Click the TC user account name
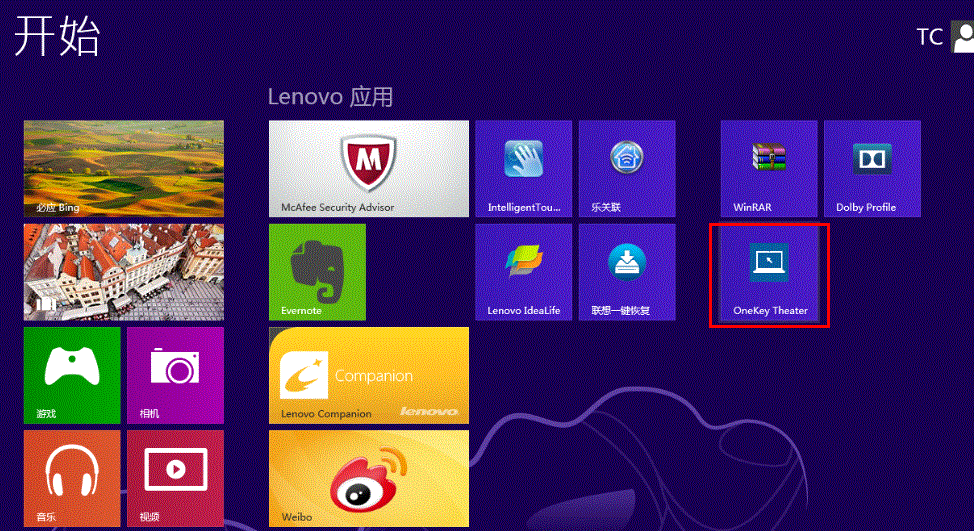This screenshot has height=531, width=974. coord(930,37)
